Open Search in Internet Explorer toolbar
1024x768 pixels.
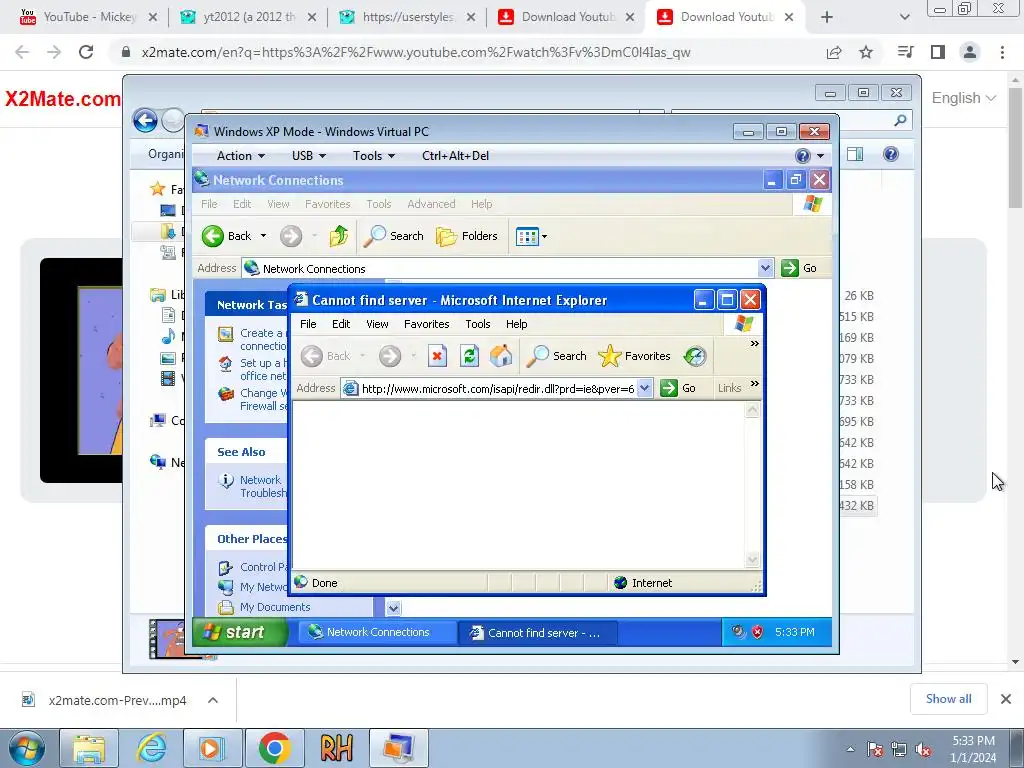click(557, 356)
